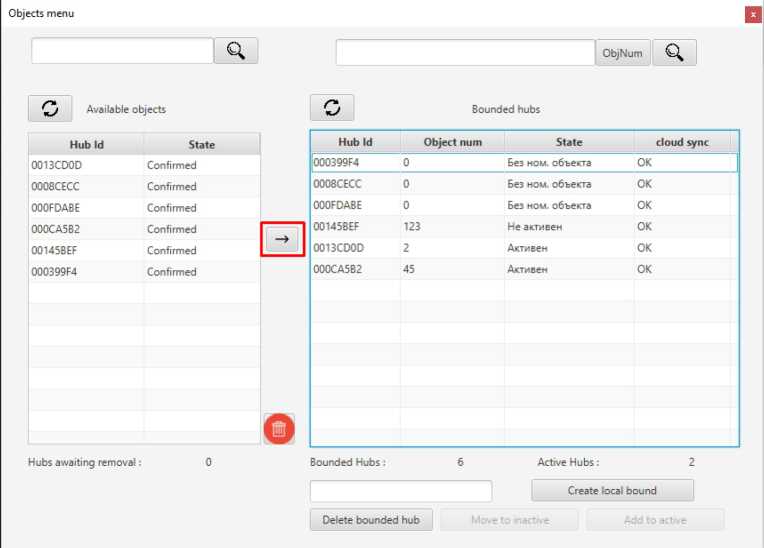Click the red trash delete button
This screenshot has height=548, width=764.
pos(279,429)
